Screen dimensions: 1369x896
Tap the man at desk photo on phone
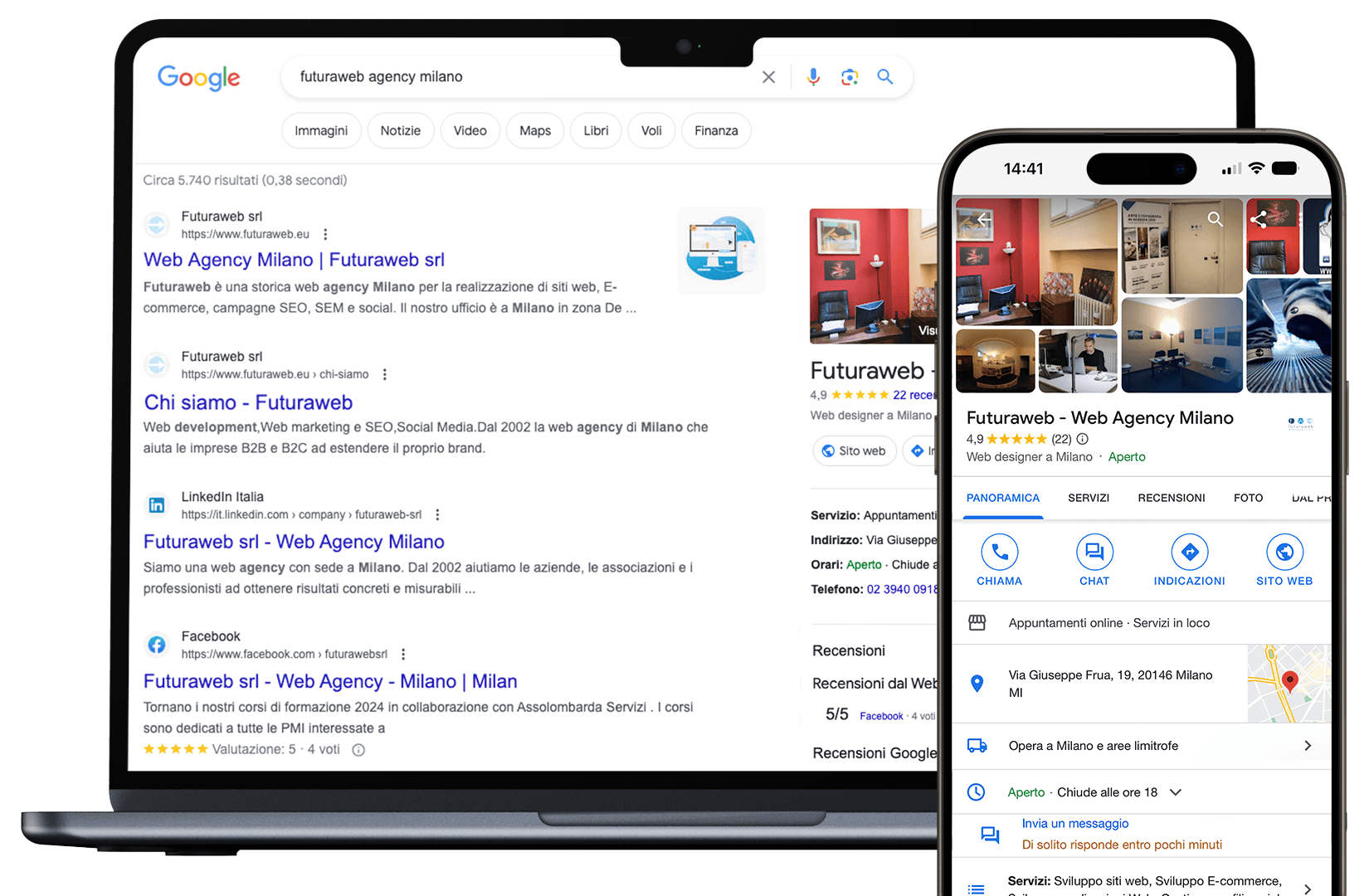pos(1078,361)
